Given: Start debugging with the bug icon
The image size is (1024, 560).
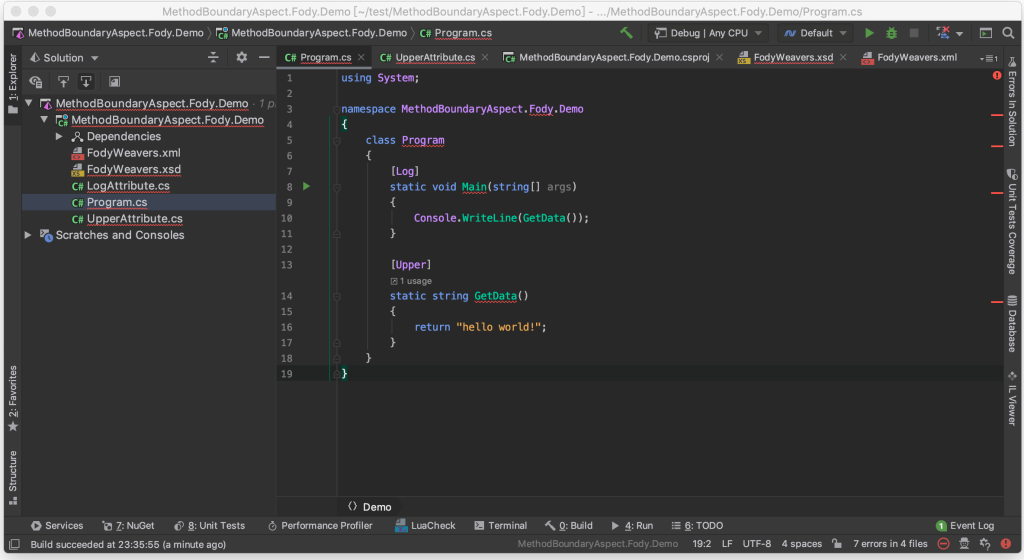Looking at the screenshot, I should tap(891, 33).
